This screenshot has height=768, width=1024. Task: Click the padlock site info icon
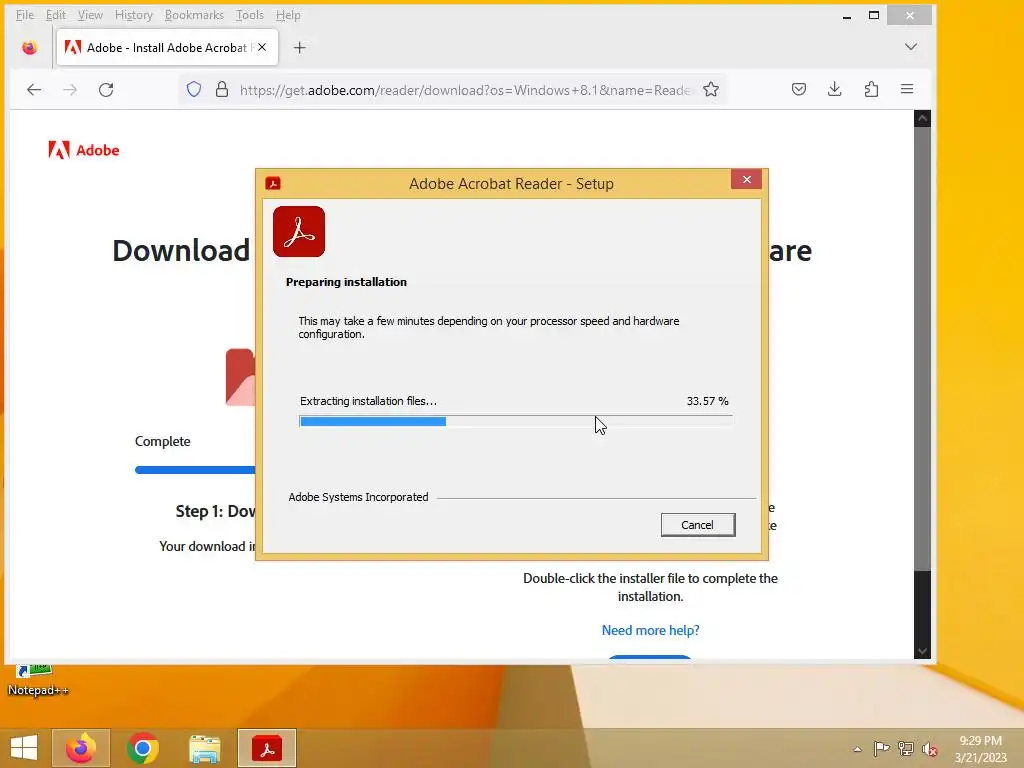pos(222,89)
